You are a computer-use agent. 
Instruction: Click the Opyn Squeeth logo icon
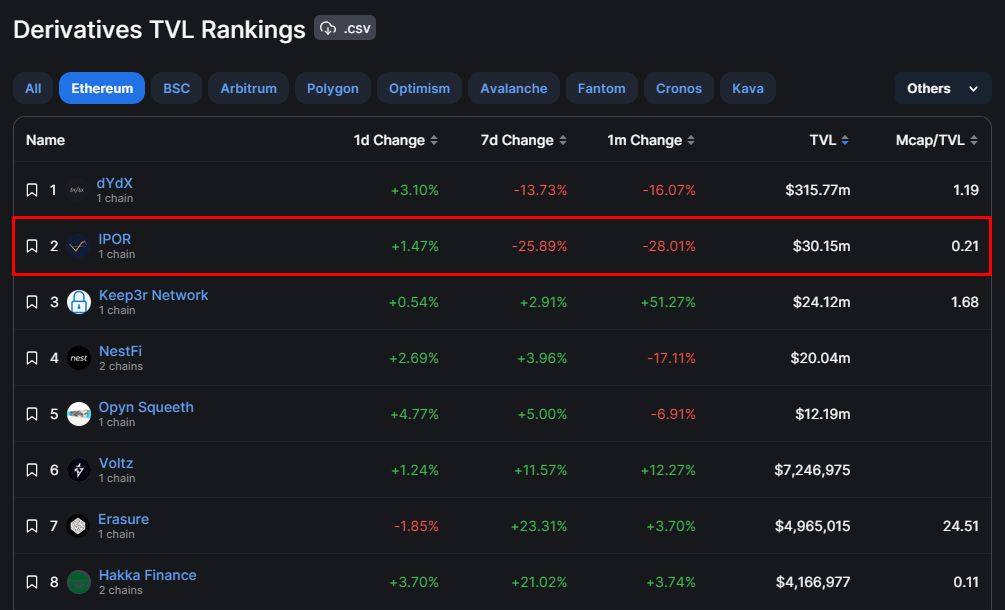coord(79,414)
